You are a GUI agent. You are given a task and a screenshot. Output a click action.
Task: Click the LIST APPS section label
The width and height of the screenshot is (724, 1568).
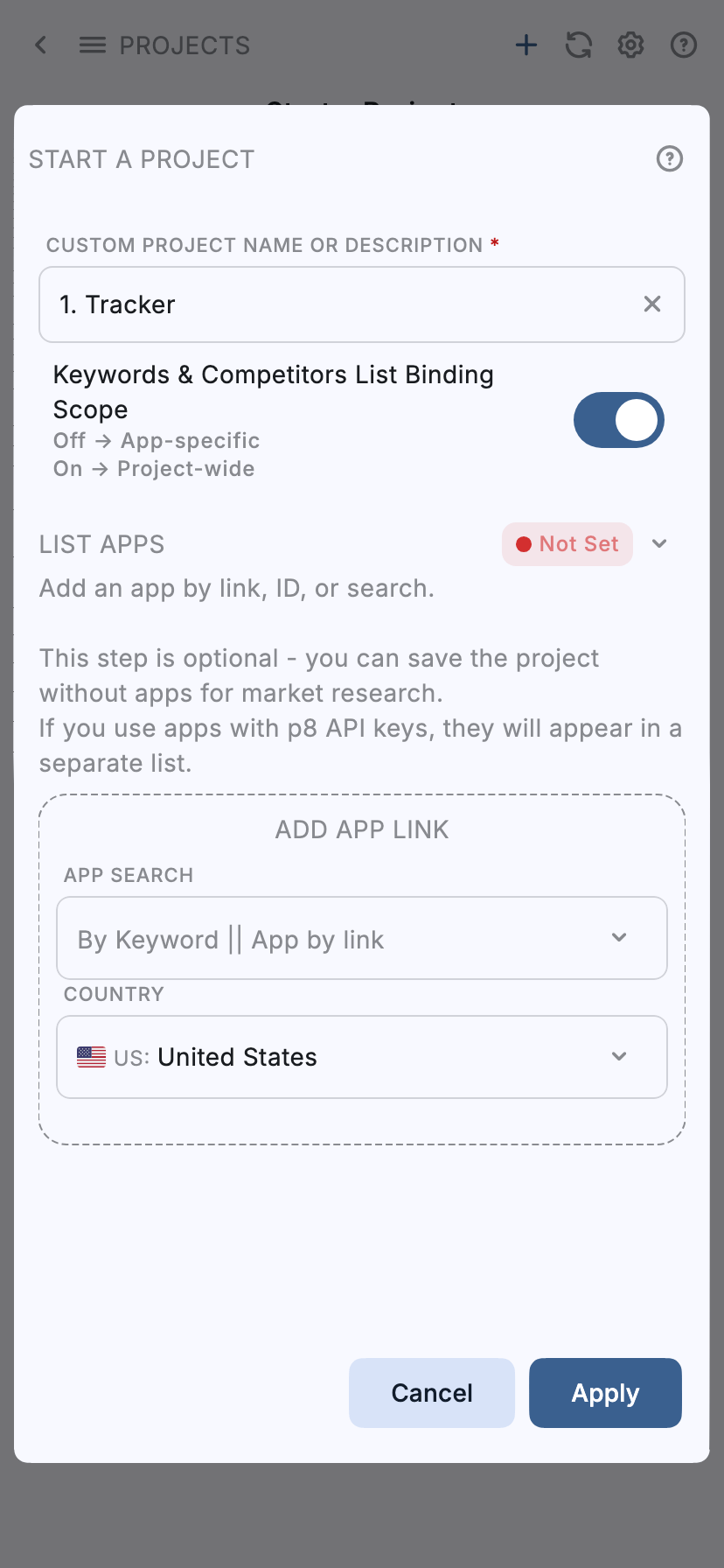(101, 544)
